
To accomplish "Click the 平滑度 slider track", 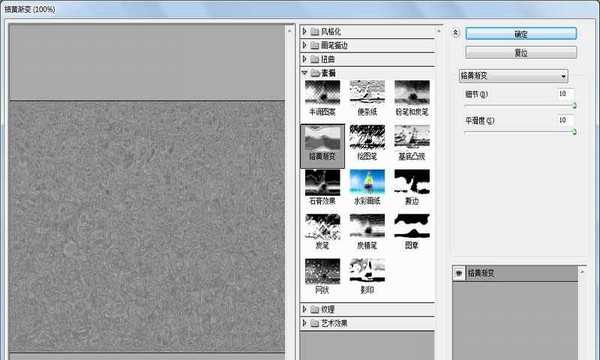I will click(x=520, y=132).
